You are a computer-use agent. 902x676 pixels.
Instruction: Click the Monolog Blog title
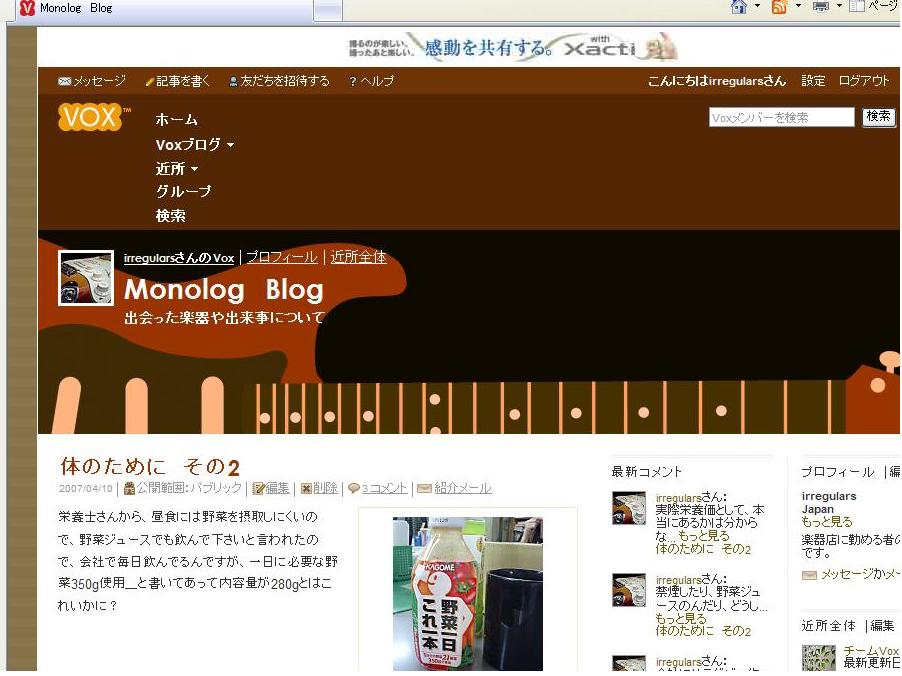coord(224,290)
